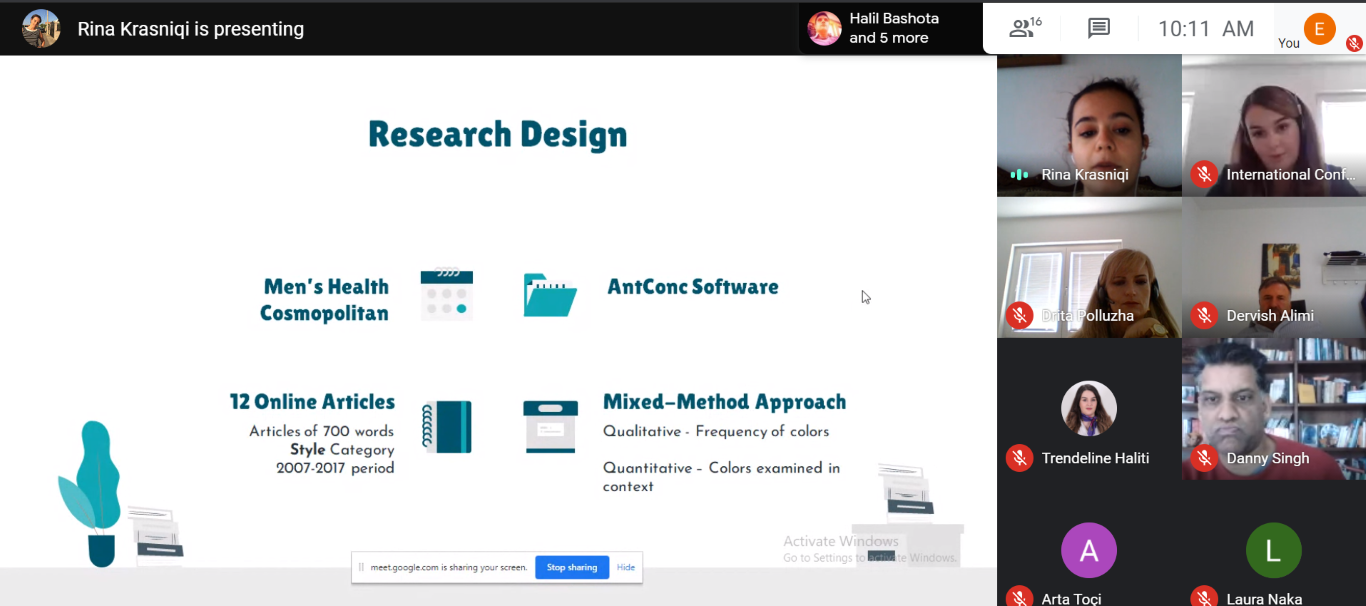Click the muted mic icon on Dervish Alimi
The height and width of the screenshot is (606, 1366).
1204,315
